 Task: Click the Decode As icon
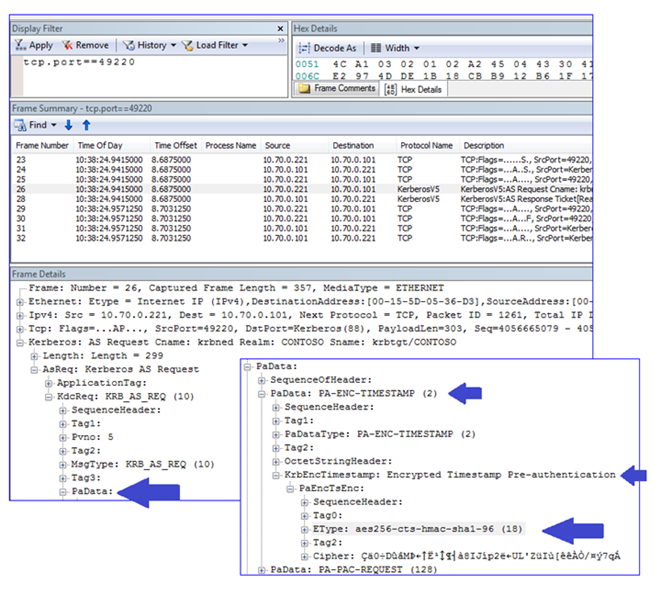tap(304, 48)
